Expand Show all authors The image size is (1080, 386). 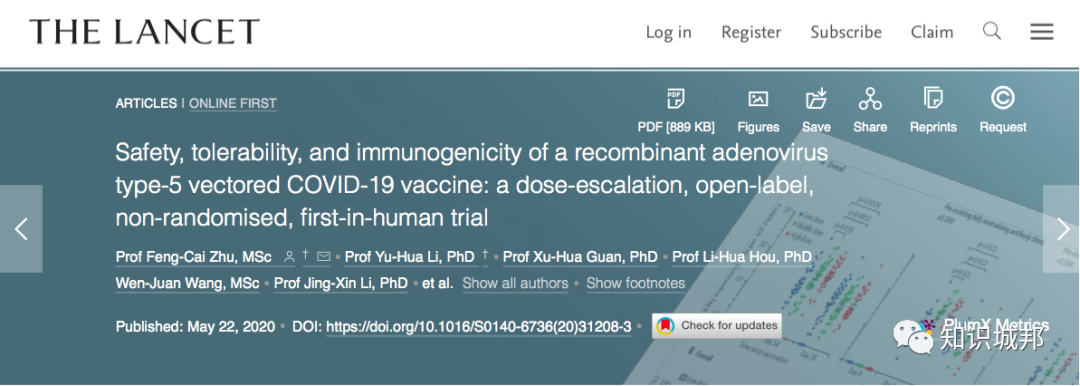[515, 283]
